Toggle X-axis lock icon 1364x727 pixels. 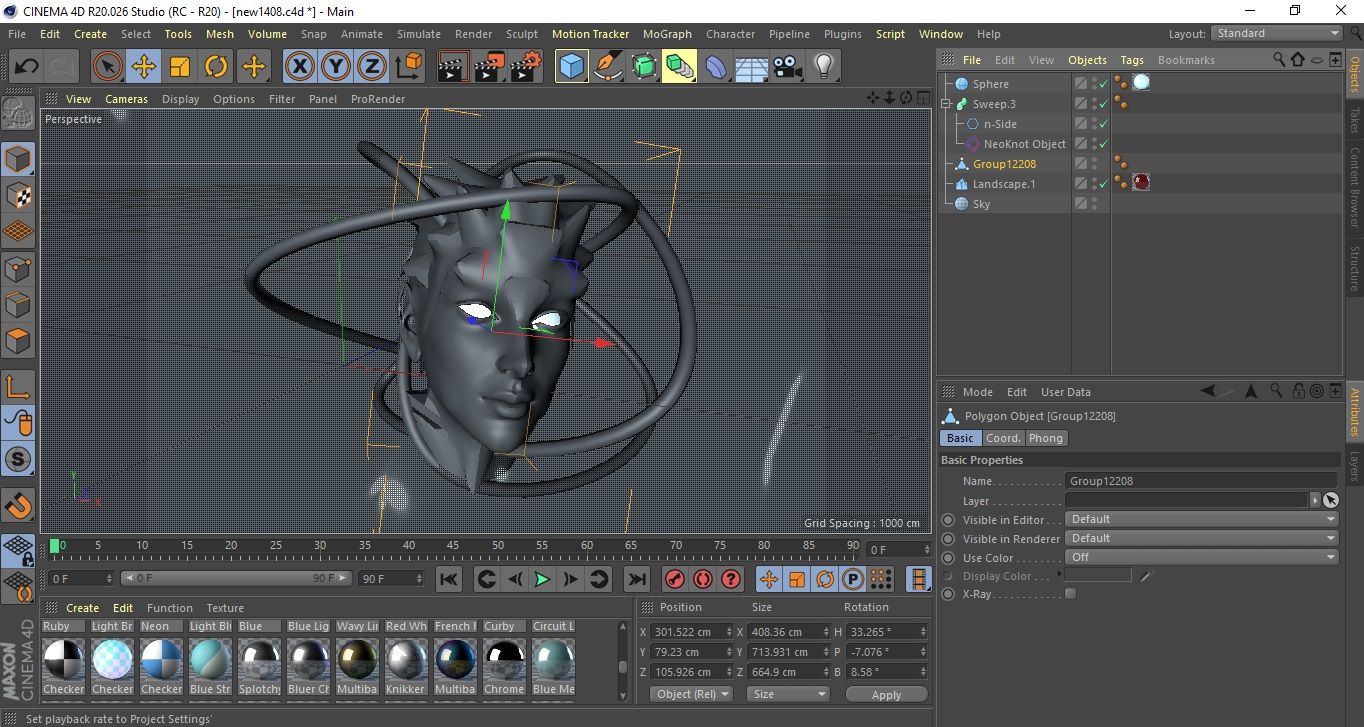[299, 67]
